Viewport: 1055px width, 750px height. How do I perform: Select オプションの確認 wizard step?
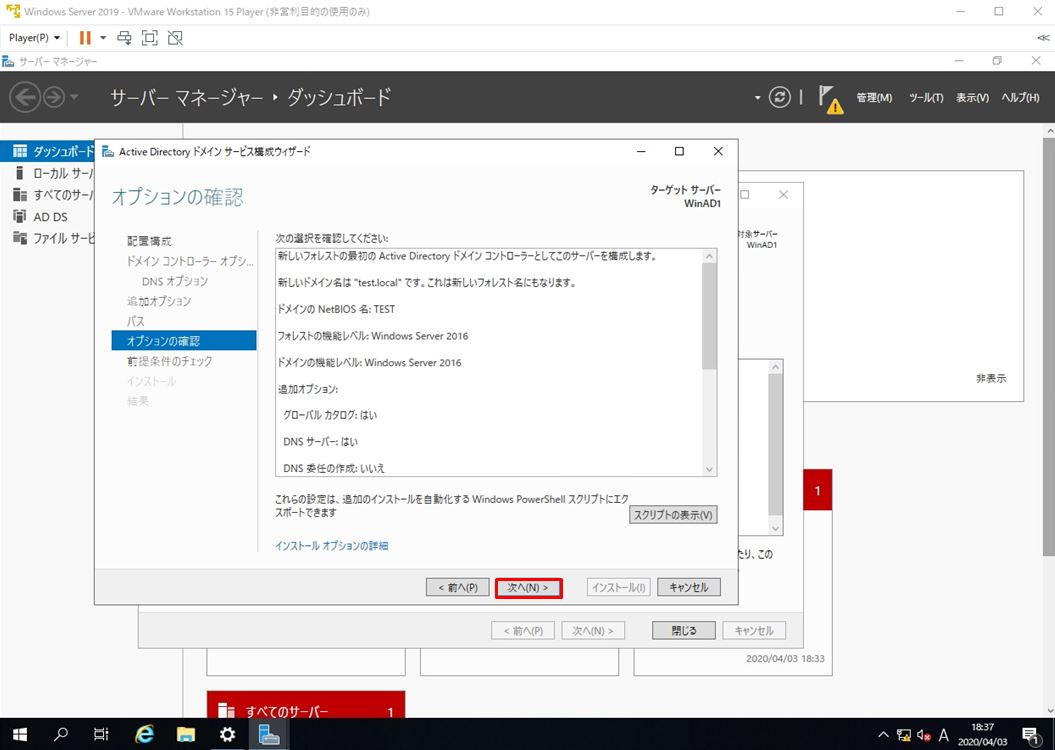(x=184, y=340)
